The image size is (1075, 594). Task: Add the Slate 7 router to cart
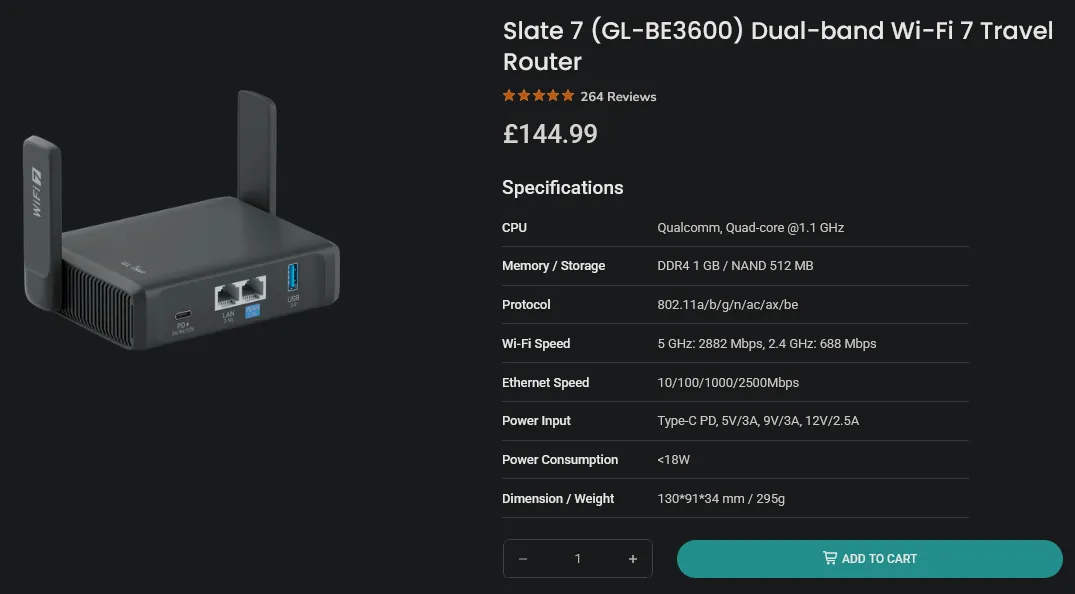(x=869, y=558)
